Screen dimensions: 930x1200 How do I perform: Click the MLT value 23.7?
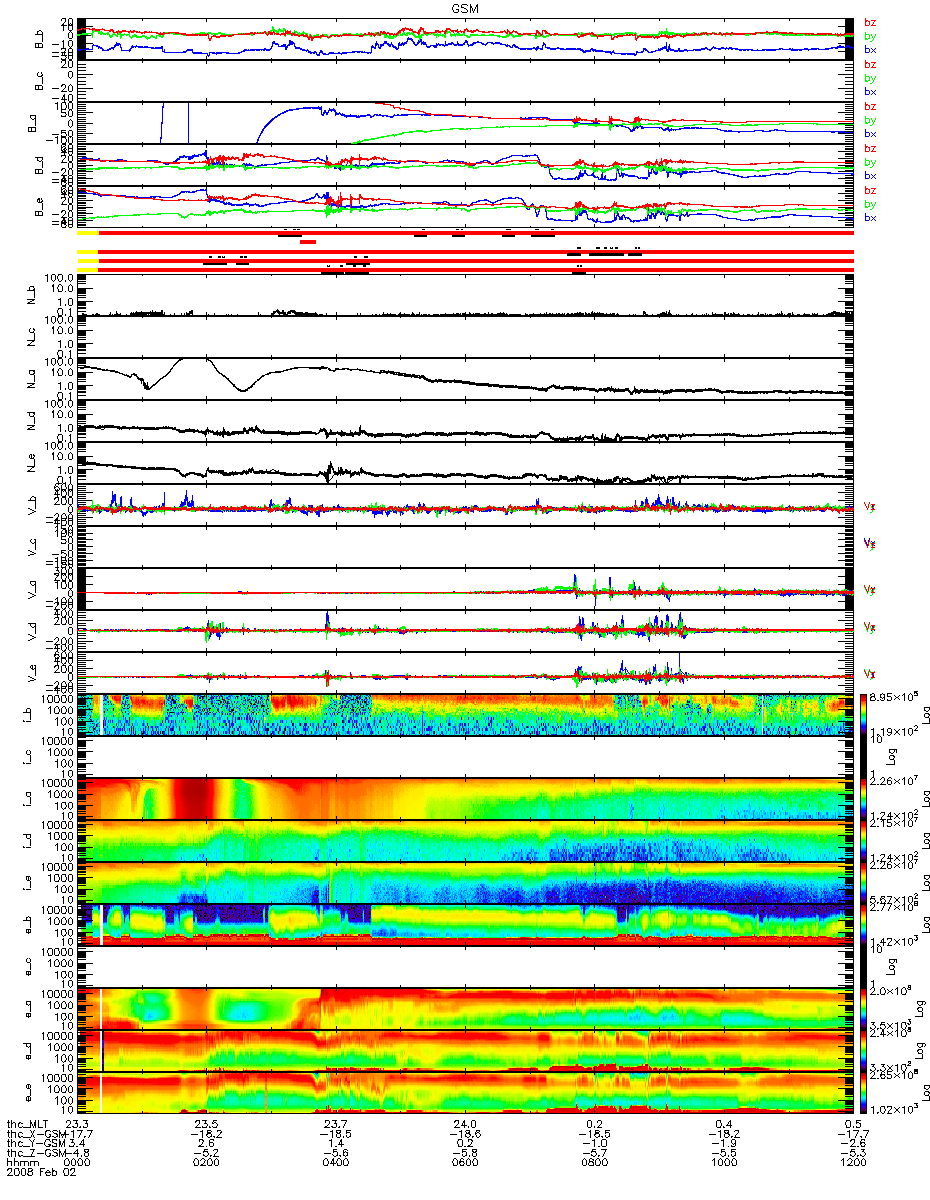(335, 1123)
